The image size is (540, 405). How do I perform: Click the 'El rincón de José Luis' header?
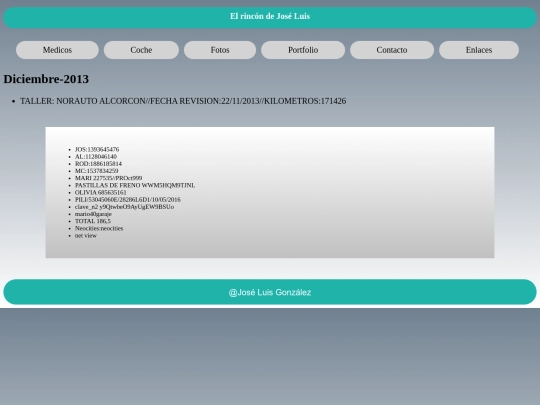270,16
